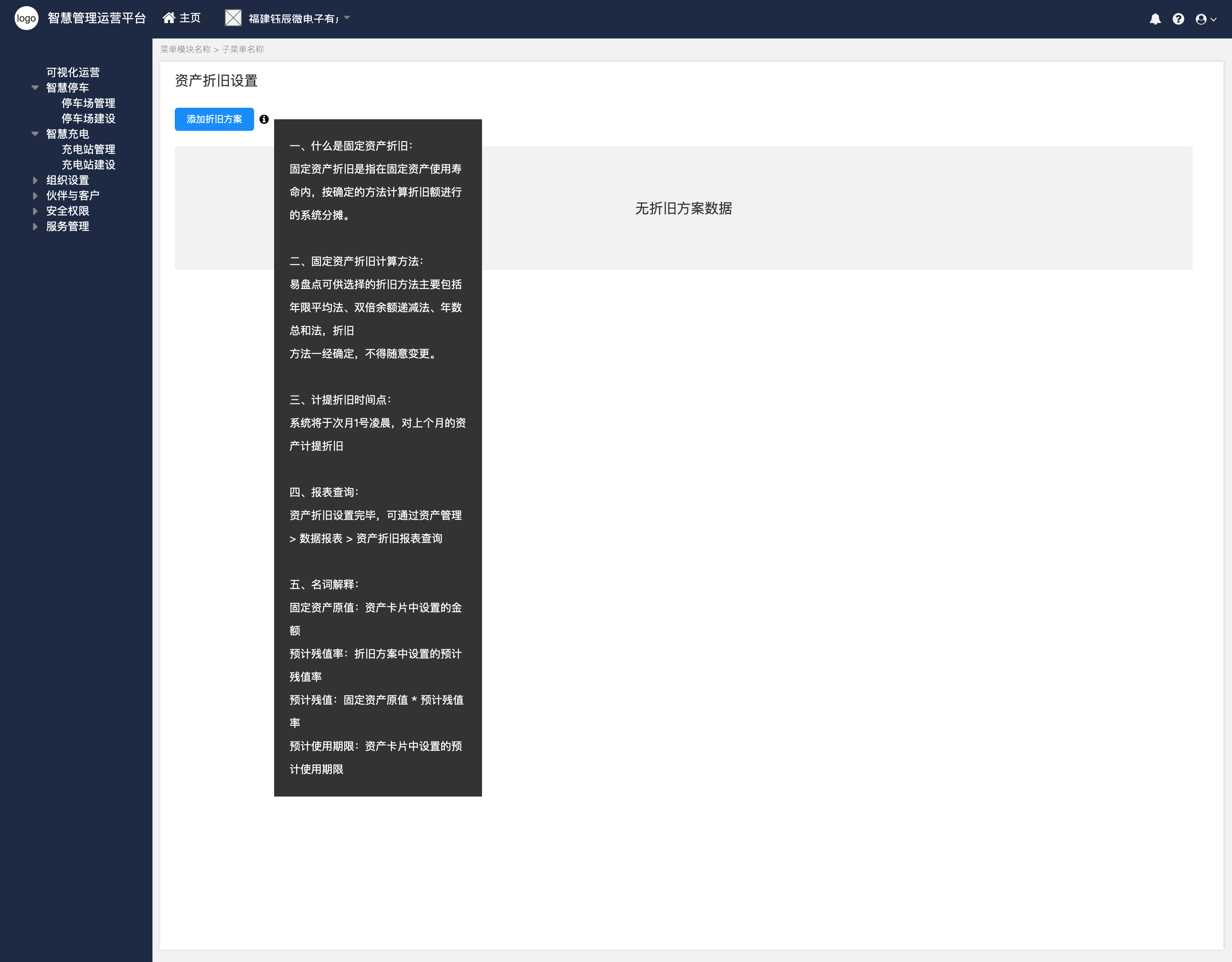Click the 无折旧方案数据 empty message
This screenshot has height=962, width=1232.
click(683, 209)
